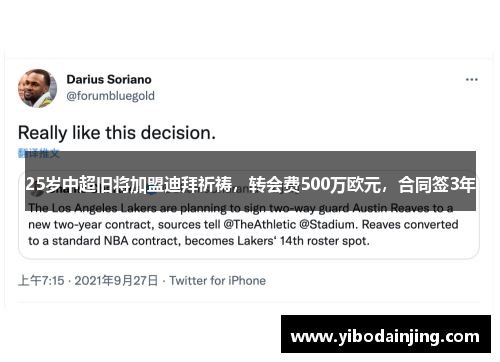Click the 上午7:15 timestamp

pyautogui.click(x=41, y=281)
